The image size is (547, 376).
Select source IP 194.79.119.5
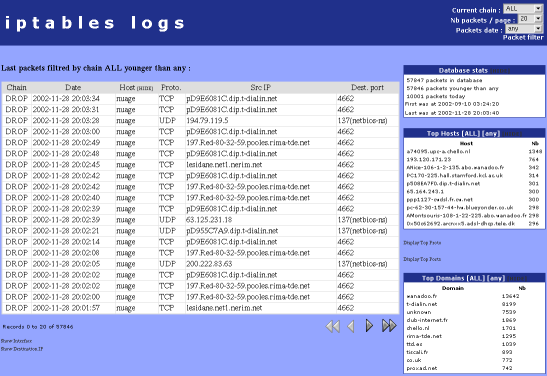[x=207, y=121]
